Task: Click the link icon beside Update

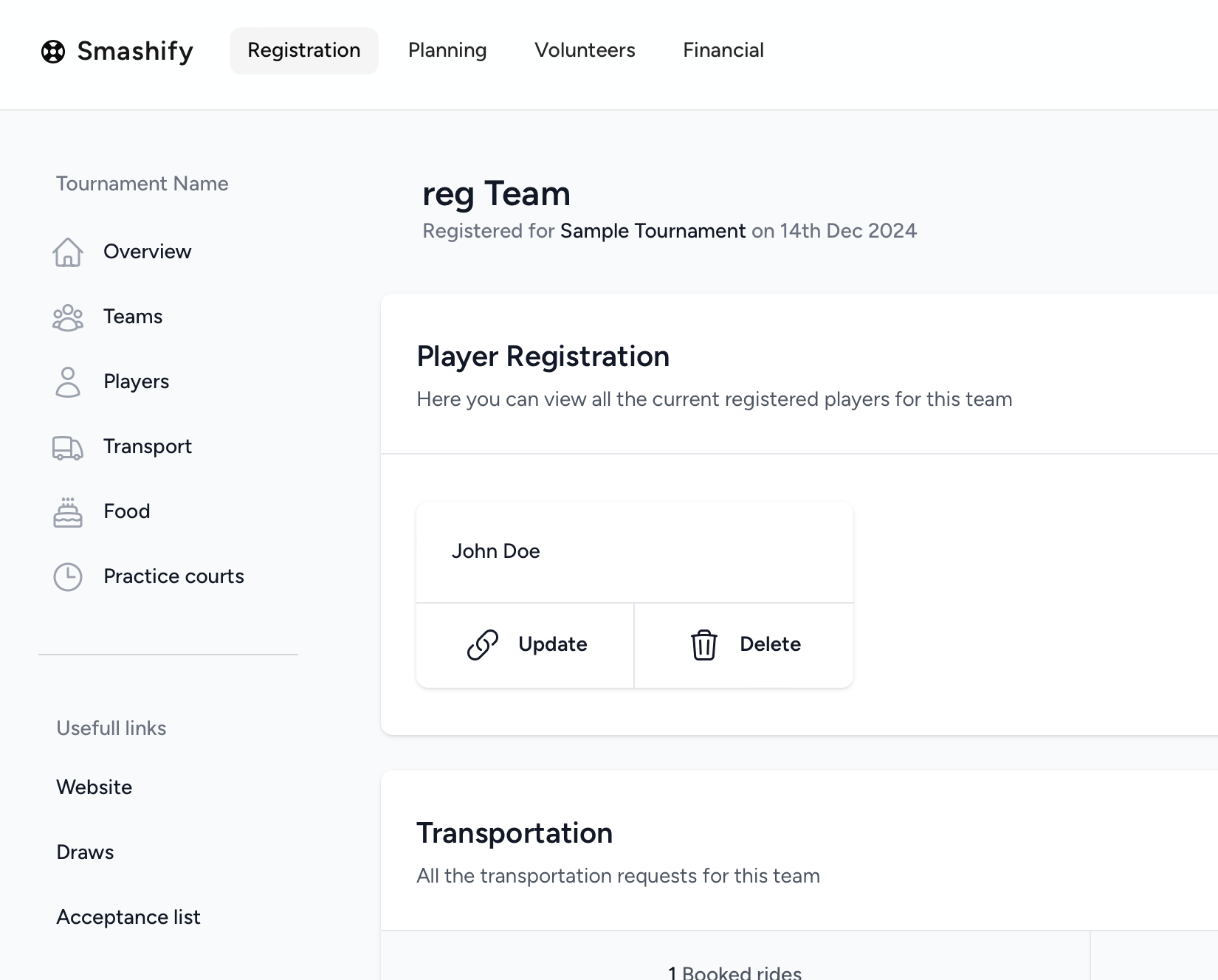Action: [483, 645]
